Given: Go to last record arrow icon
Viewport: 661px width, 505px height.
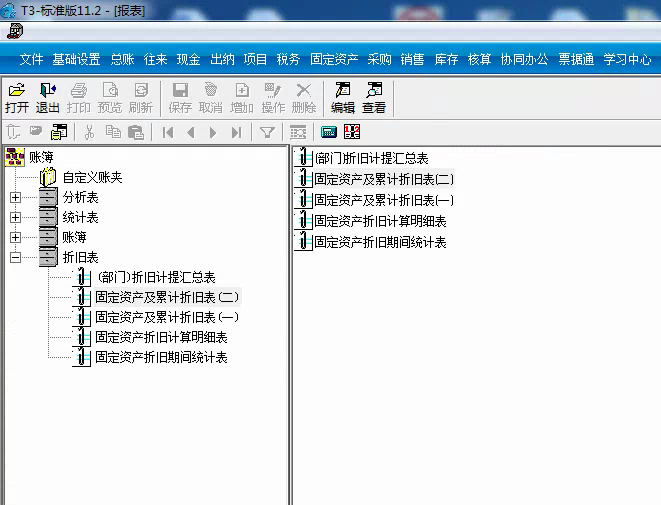Looking at the screenshot, I should 236,133.
